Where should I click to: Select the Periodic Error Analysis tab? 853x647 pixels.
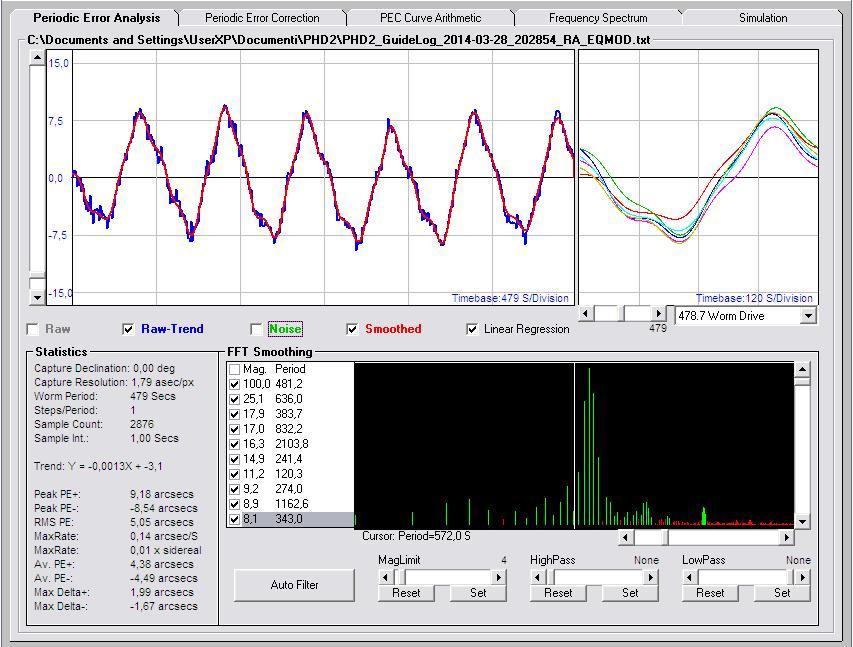point(96,17)
